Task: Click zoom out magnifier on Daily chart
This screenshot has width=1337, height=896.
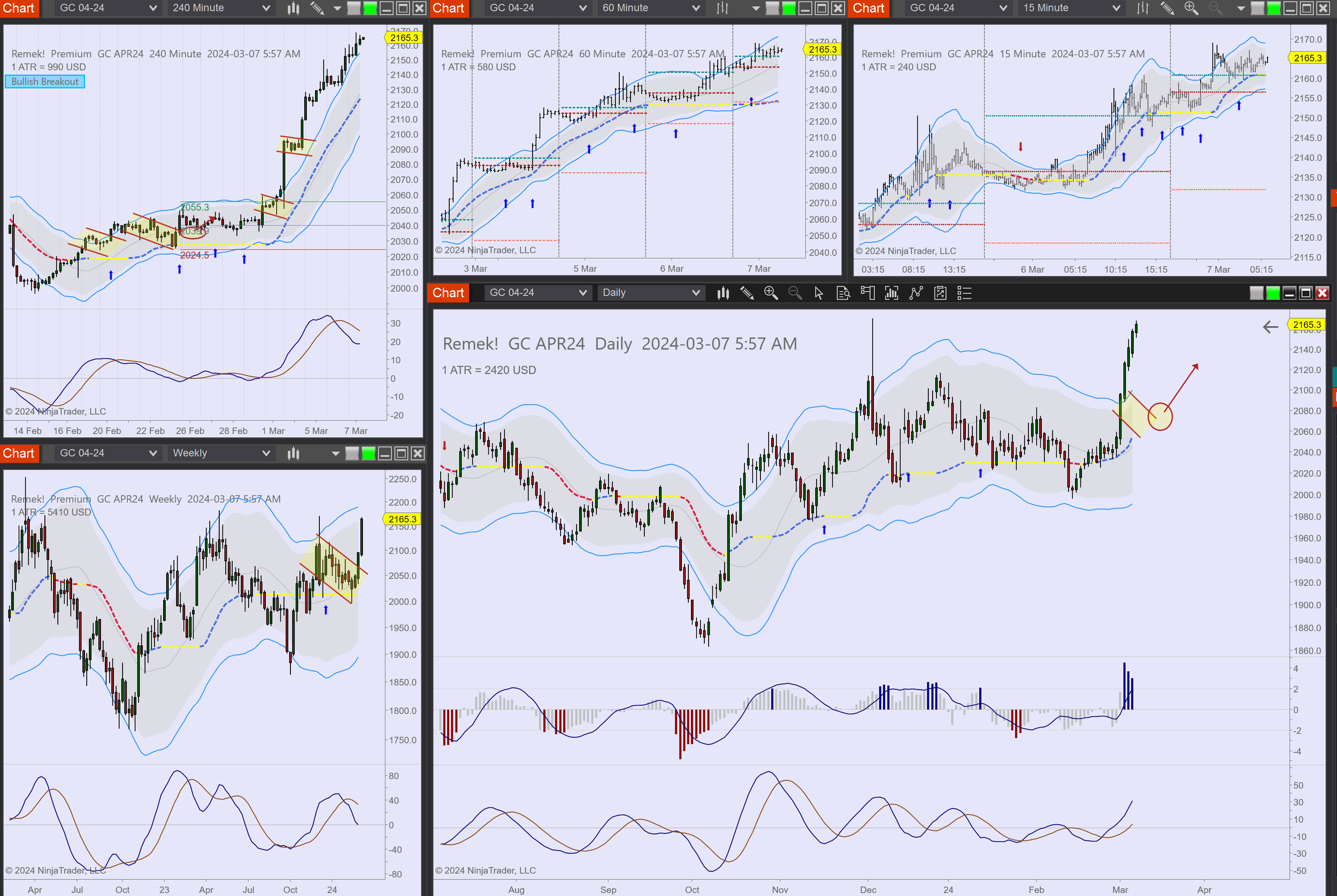Action: pyautogui.click(x=795, y=293)
